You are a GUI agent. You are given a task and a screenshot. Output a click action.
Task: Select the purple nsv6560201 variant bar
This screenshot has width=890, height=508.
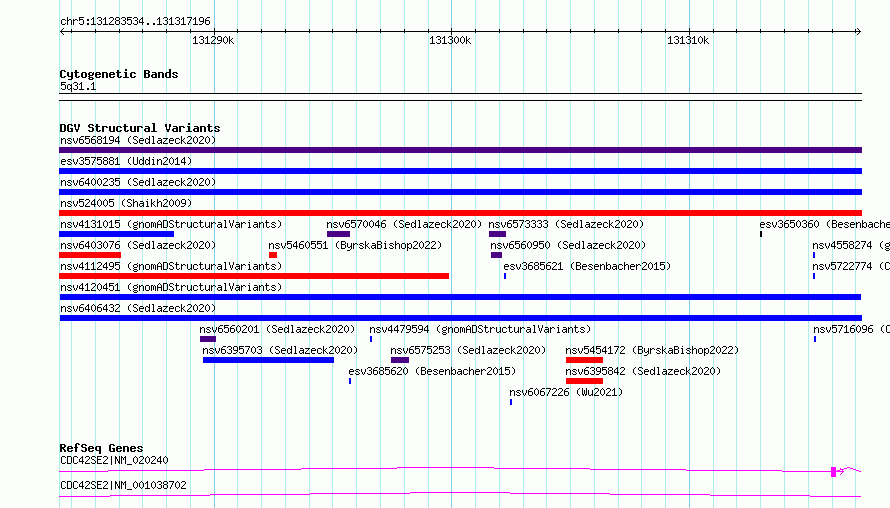(x=208, y=339)
